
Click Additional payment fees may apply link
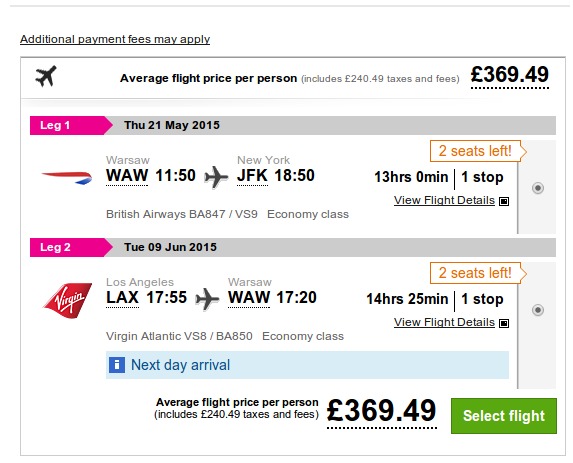point(115,39)
